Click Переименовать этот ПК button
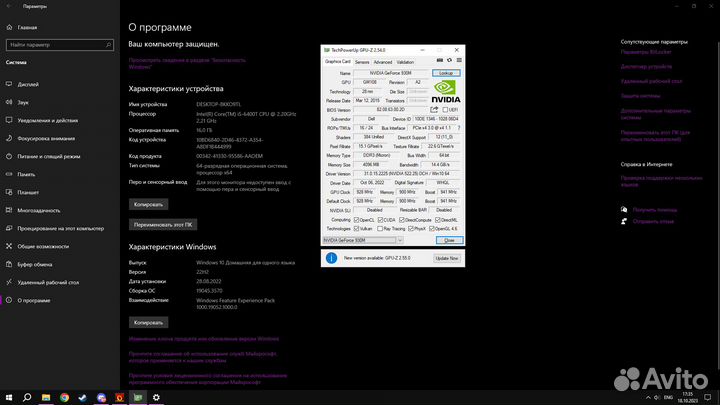The height and width of the screenshot is (405, 720). [163, 225]
